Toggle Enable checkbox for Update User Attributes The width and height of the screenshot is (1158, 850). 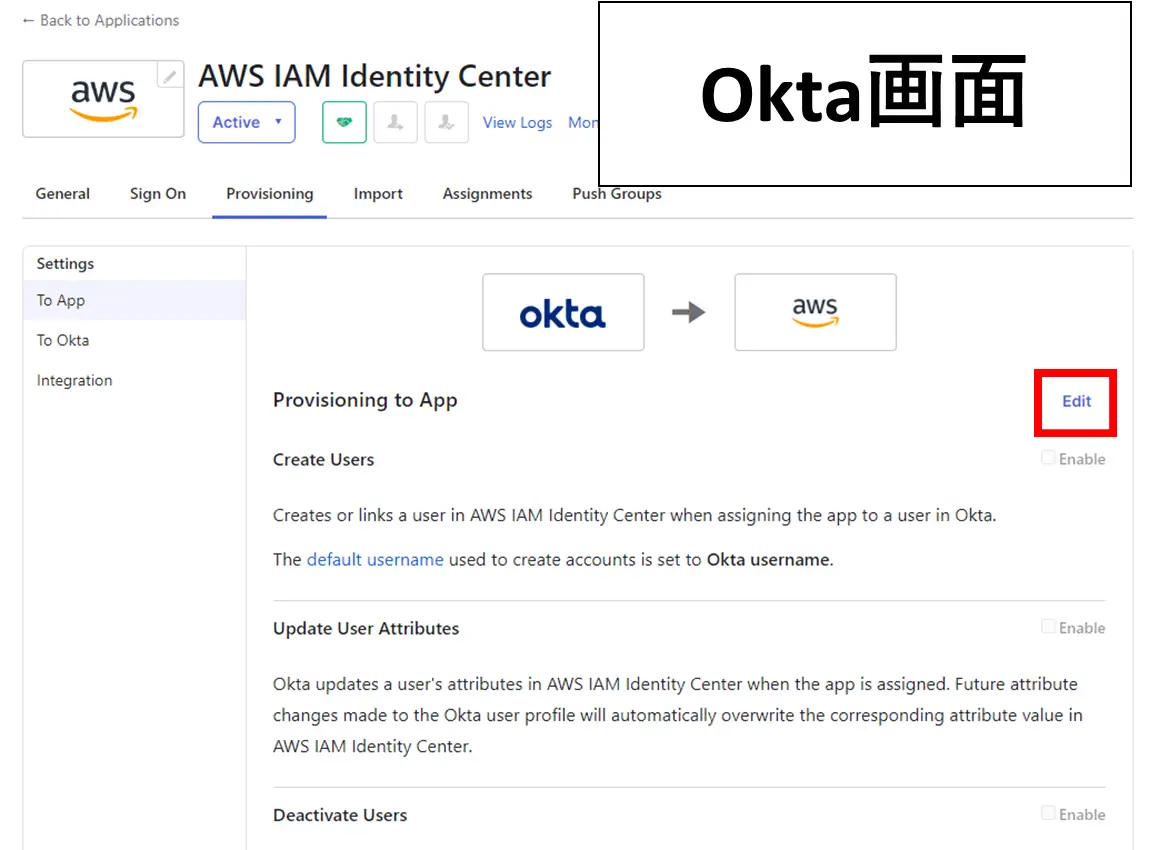coord(1048,627)
